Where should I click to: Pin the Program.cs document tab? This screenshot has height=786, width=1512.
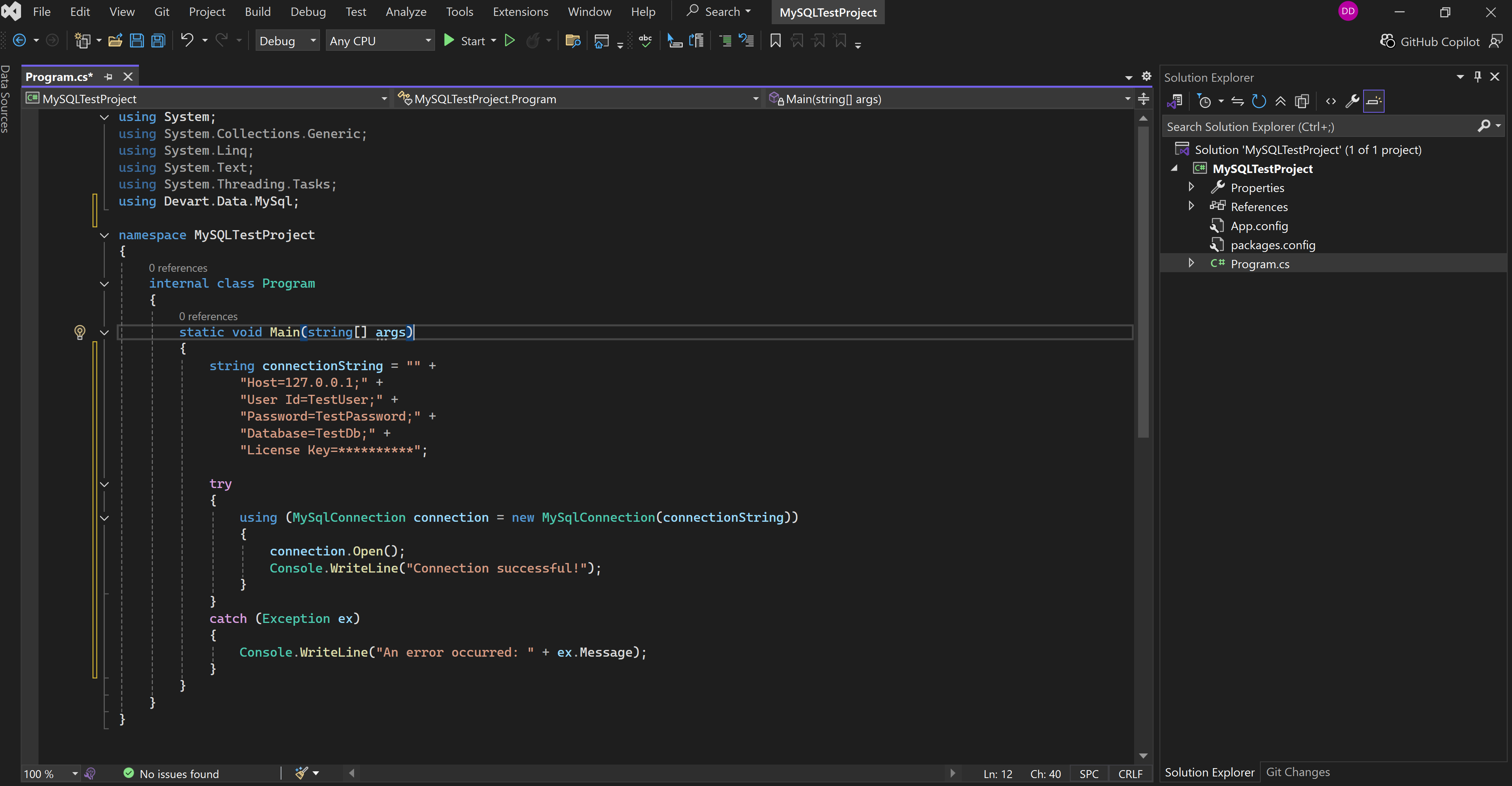point(108,76)
